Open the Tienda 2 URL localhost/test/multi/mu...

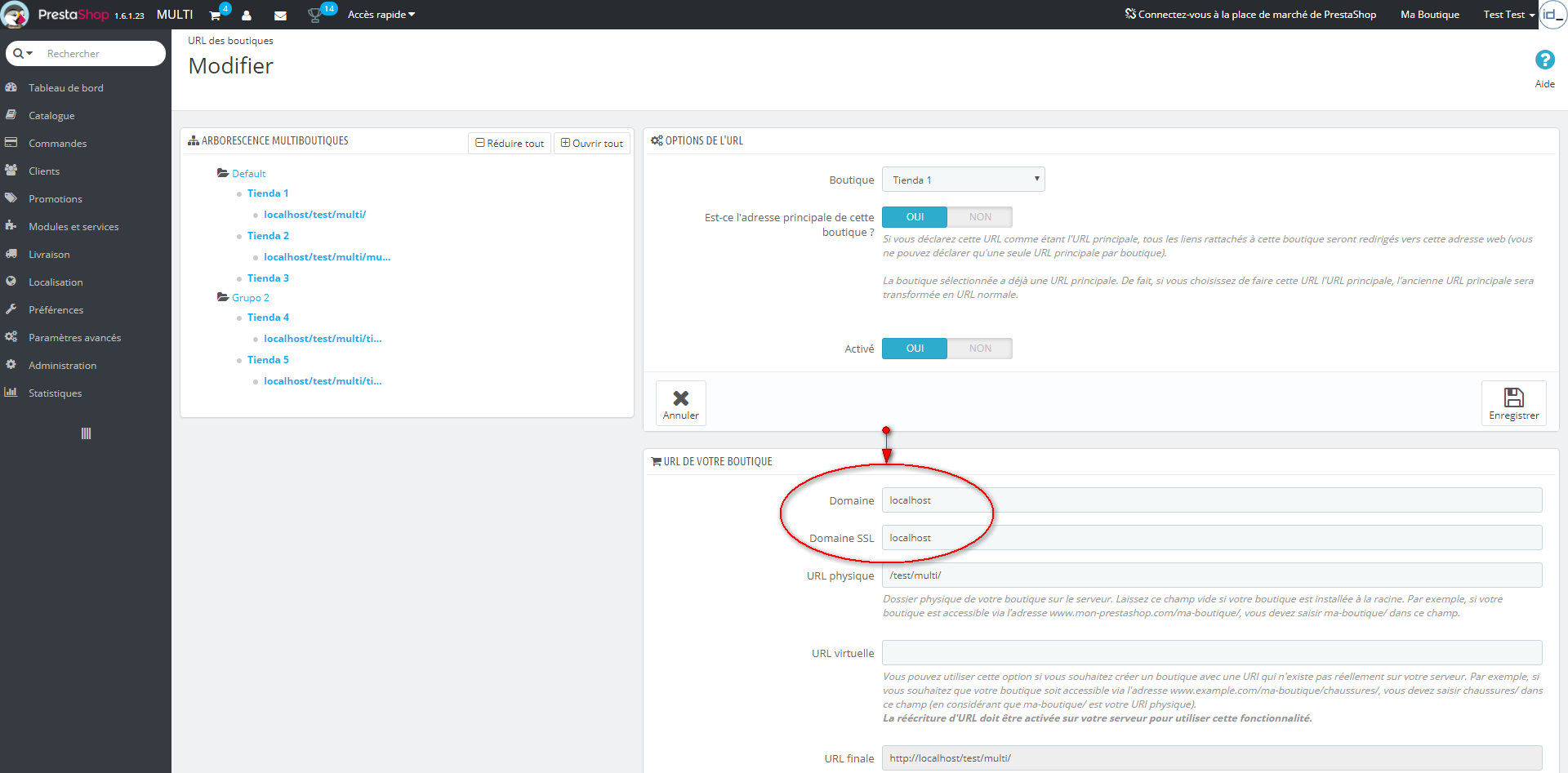[x=327, y=257]
